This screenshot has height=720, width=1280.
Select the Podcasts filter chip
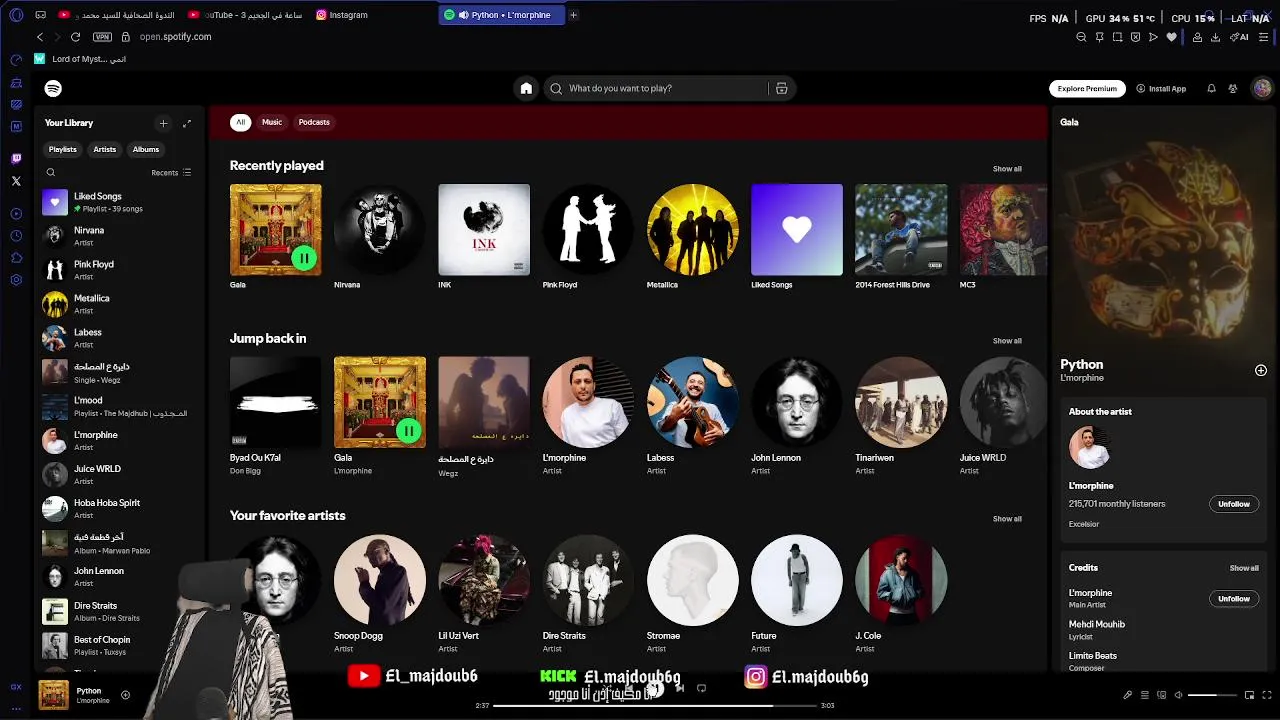[314, 122]
